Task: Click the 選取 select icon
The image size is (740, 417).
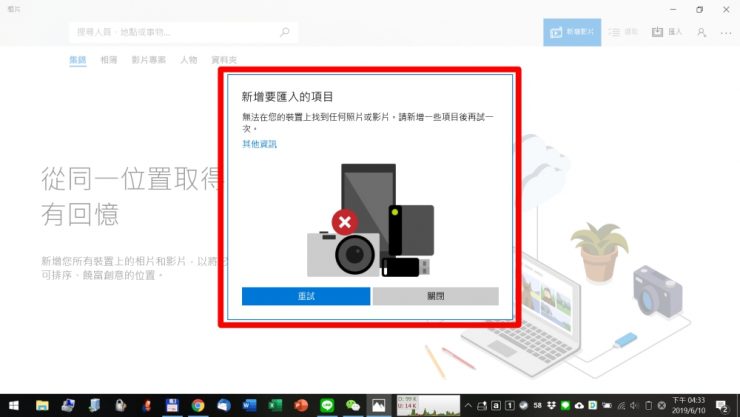Action: [x=623, y=32]
